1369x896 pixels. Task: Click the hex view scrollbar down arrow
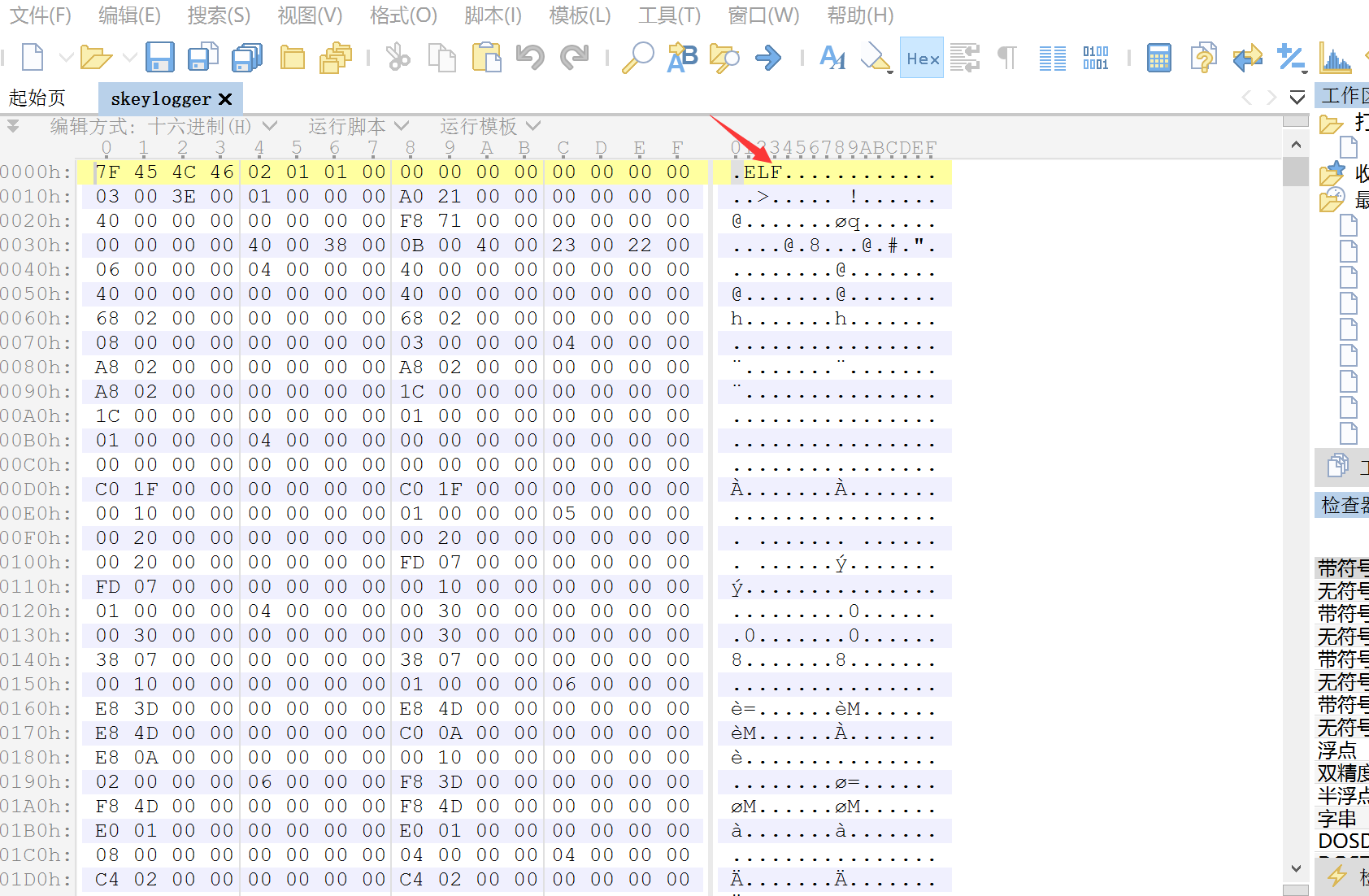[x=1296, y=868]
